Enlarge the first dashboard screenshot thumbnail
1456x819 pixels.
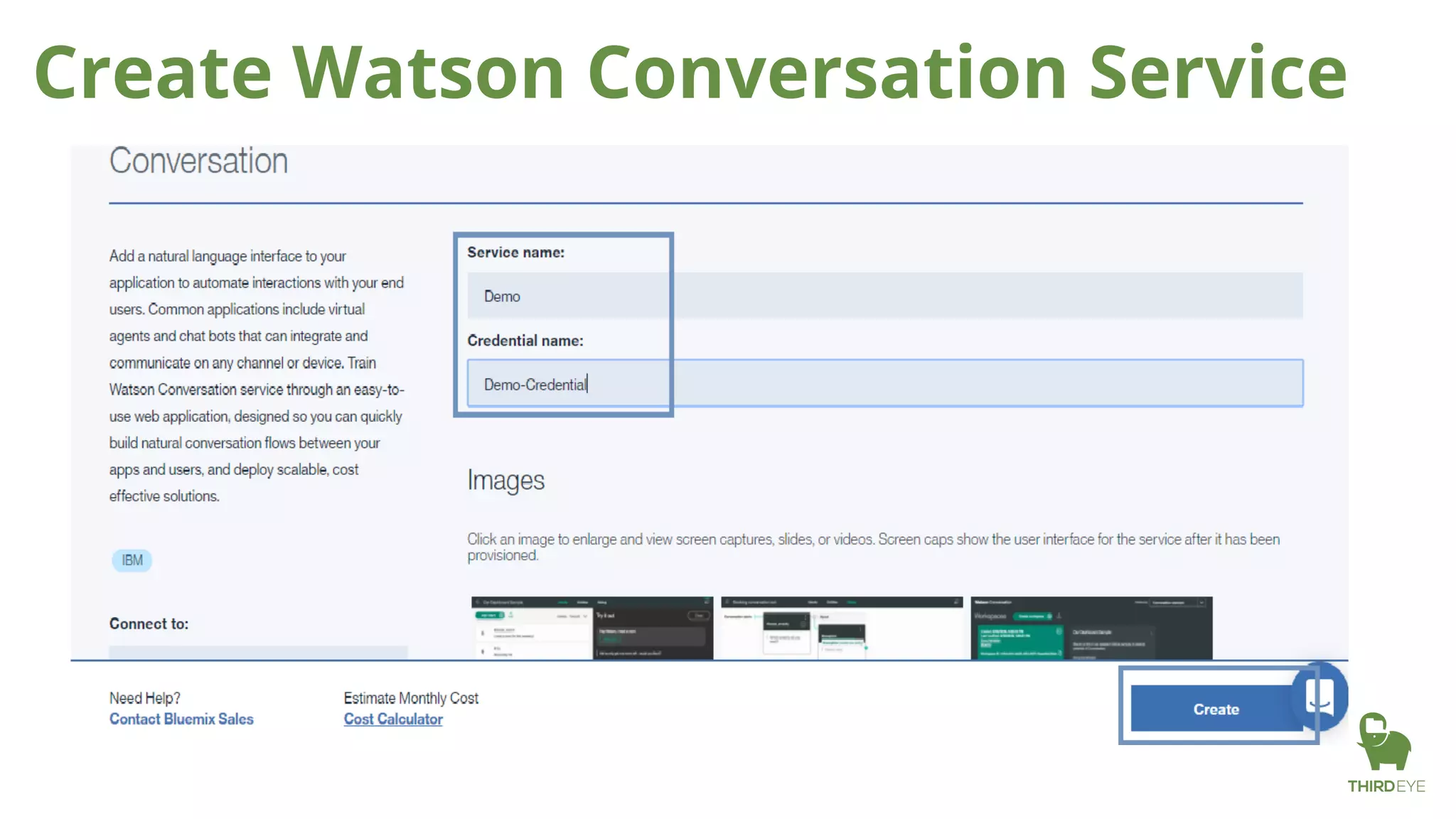(x=592, y=628)
